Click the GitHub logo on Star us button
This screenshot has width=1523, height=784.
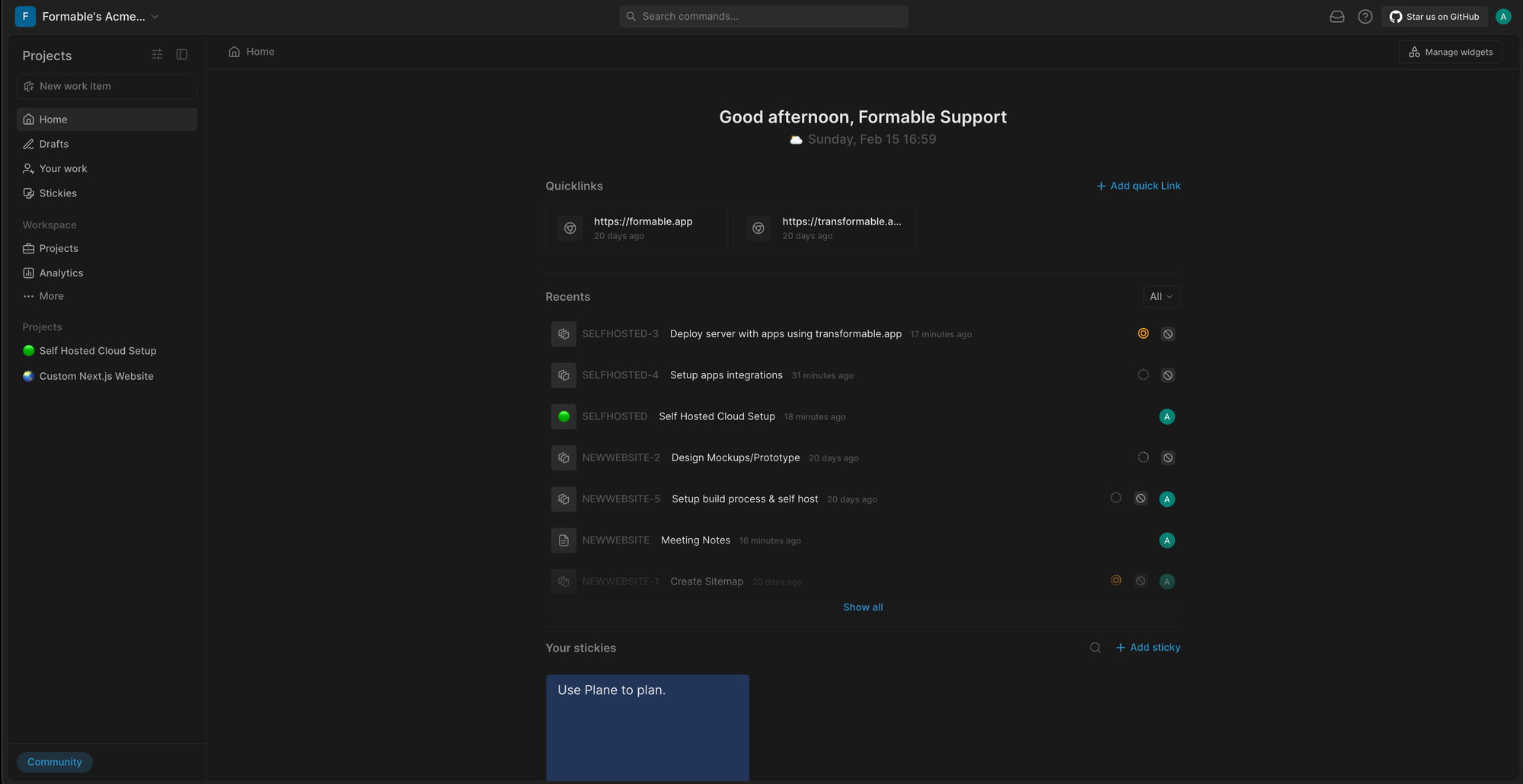click(1396, 16)
